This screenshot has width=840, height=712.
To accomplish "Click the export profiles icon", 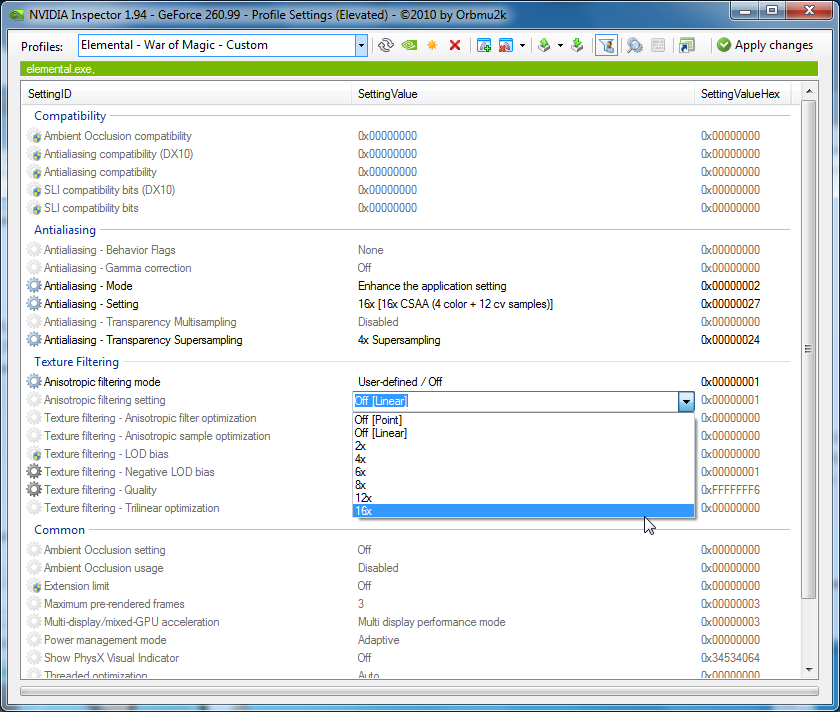I will click(544, 45).
